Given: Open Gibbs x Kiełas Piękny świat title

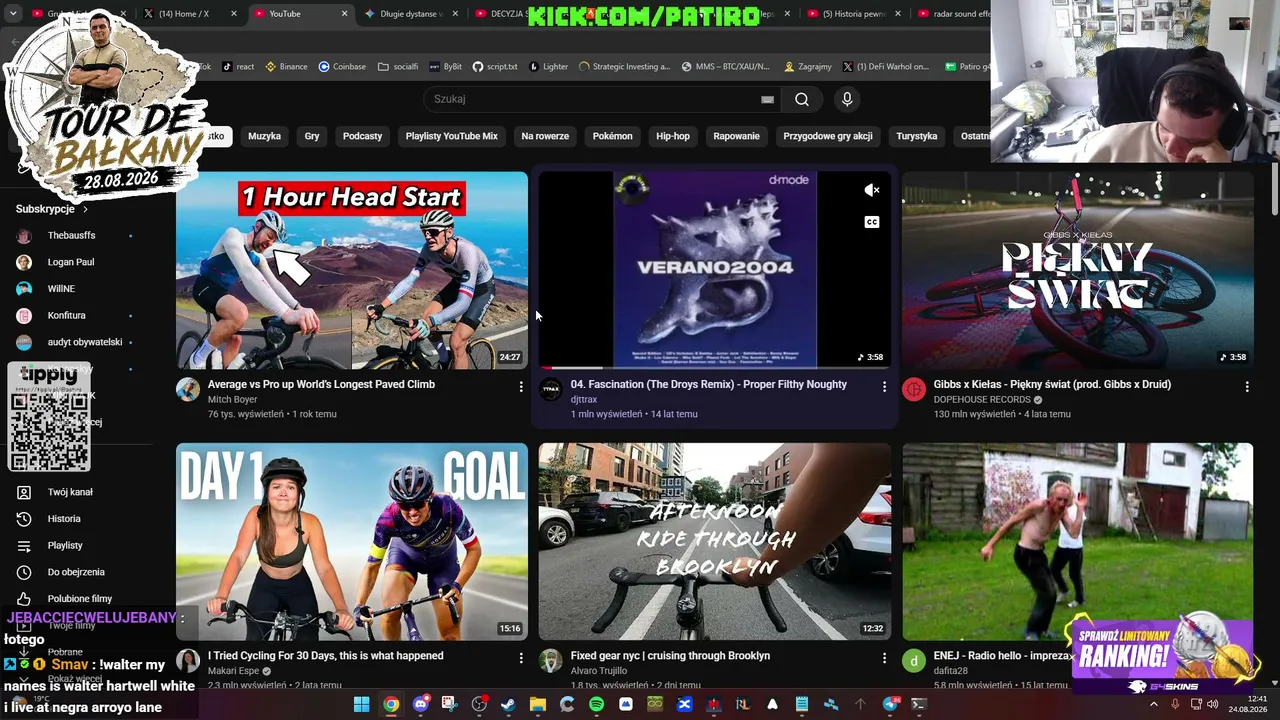Looking at the screenshot, I should click(1052, 384).
